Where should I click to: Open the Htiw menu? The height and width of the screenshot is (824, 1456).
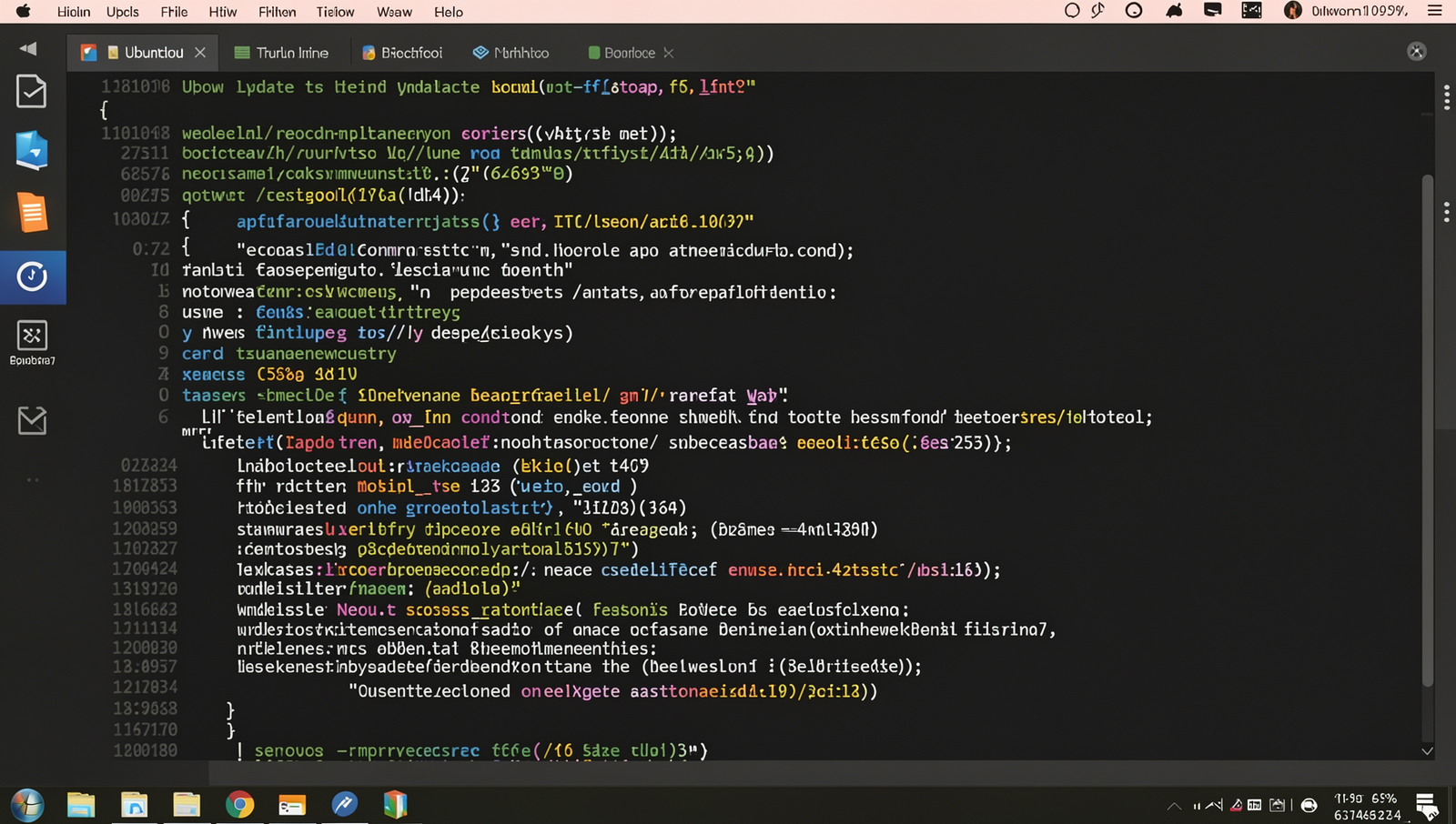[x=223, y=12]
